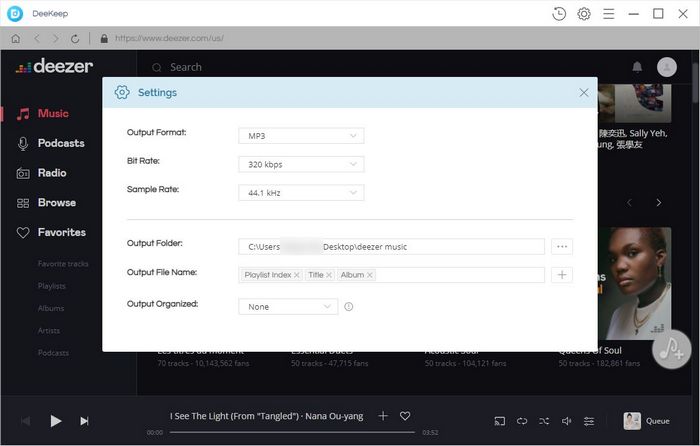Open Favorites section in sidebar

point(51,233)
